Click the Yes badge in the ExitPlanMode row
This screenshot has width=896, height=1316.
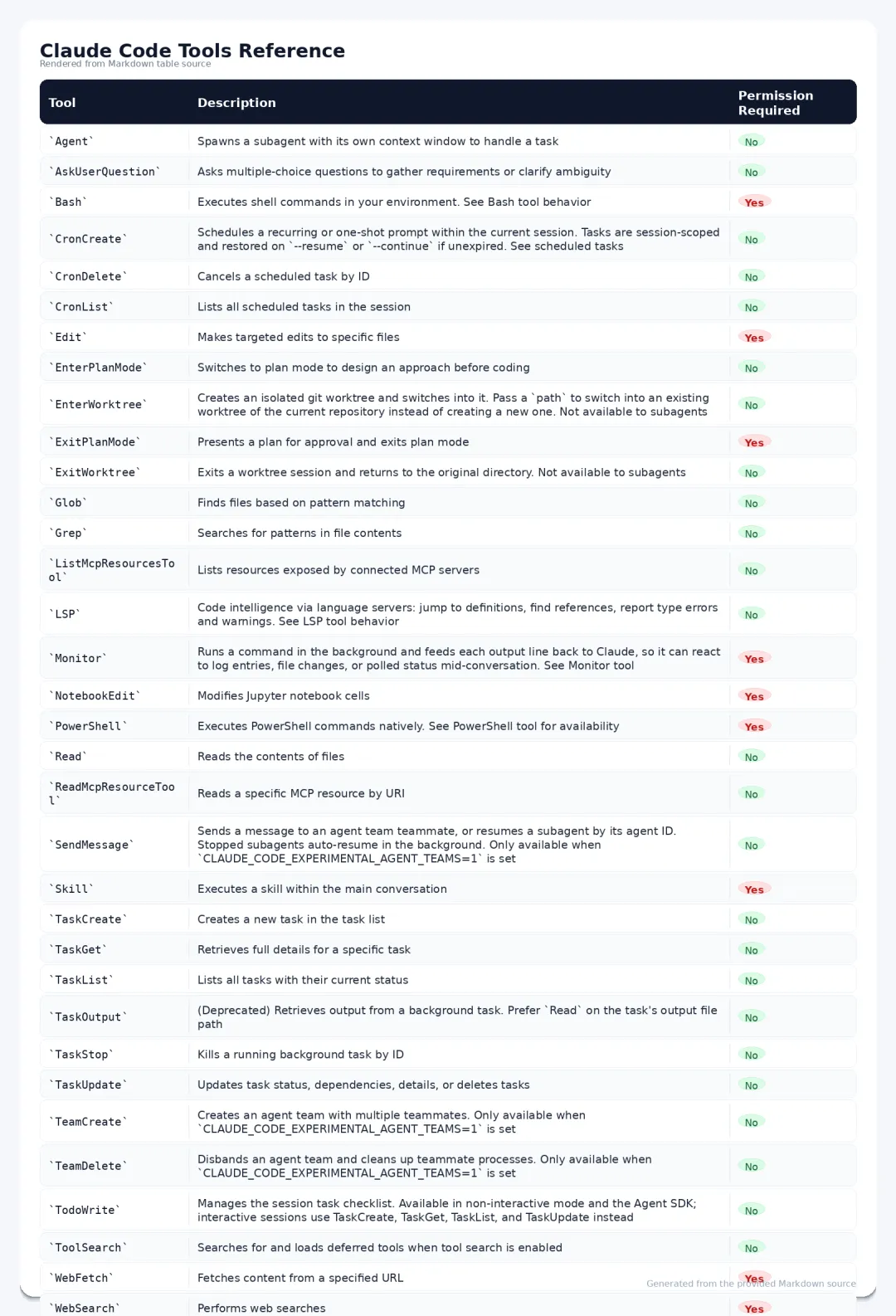754,442
